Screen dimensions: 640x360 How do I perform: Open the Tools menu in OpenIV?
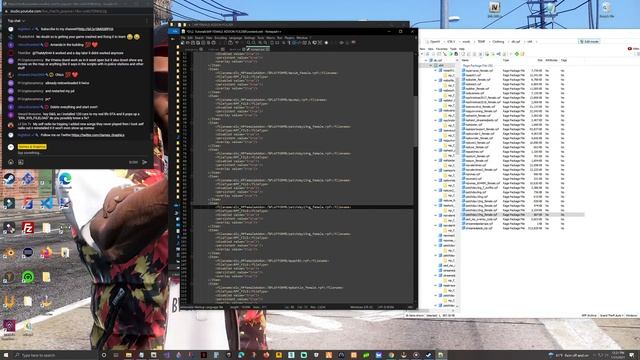coord(453,49)
